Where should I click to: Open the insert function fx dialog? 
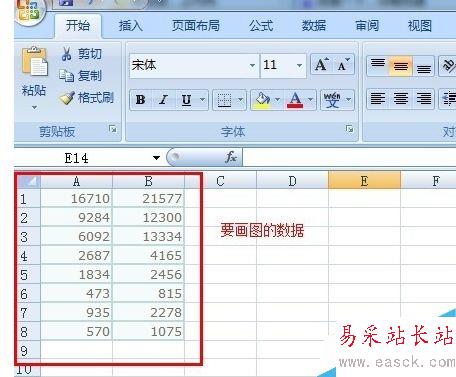click(231, 157)
